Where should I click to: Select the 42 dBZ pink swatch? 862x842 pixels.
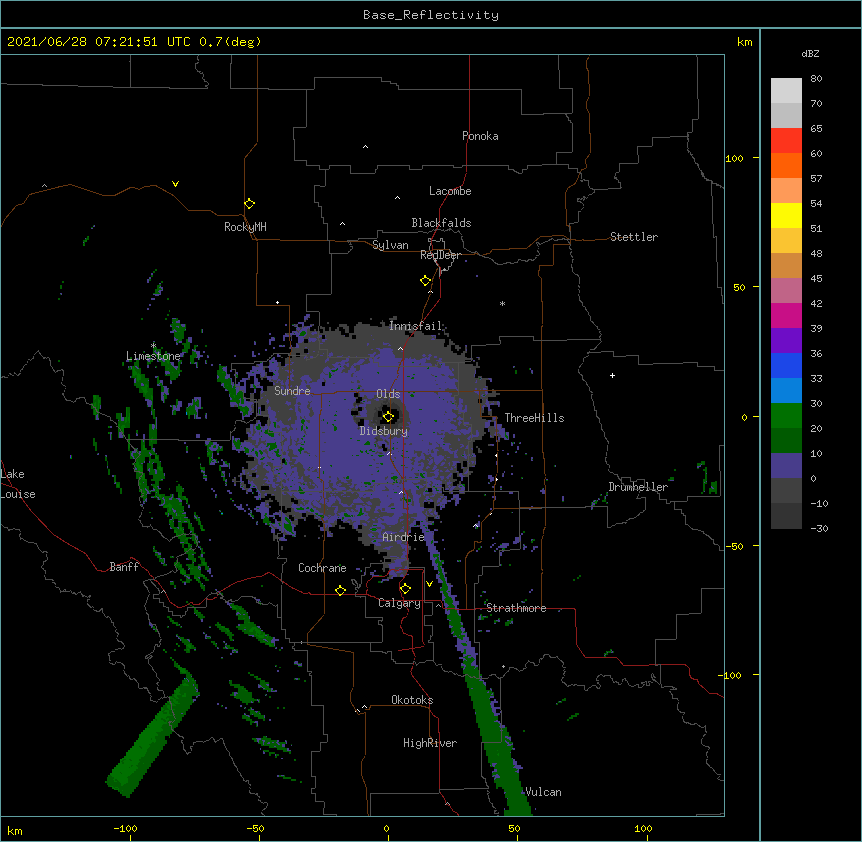click(x=786, y=290)
